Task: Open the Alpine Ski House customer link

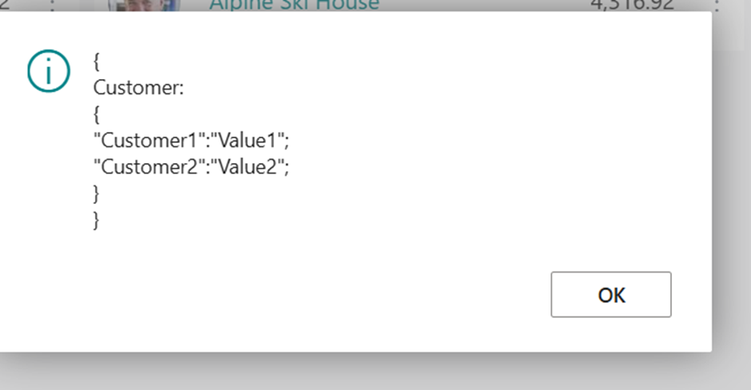Action: pyautogui.click(x=294, y=5)
